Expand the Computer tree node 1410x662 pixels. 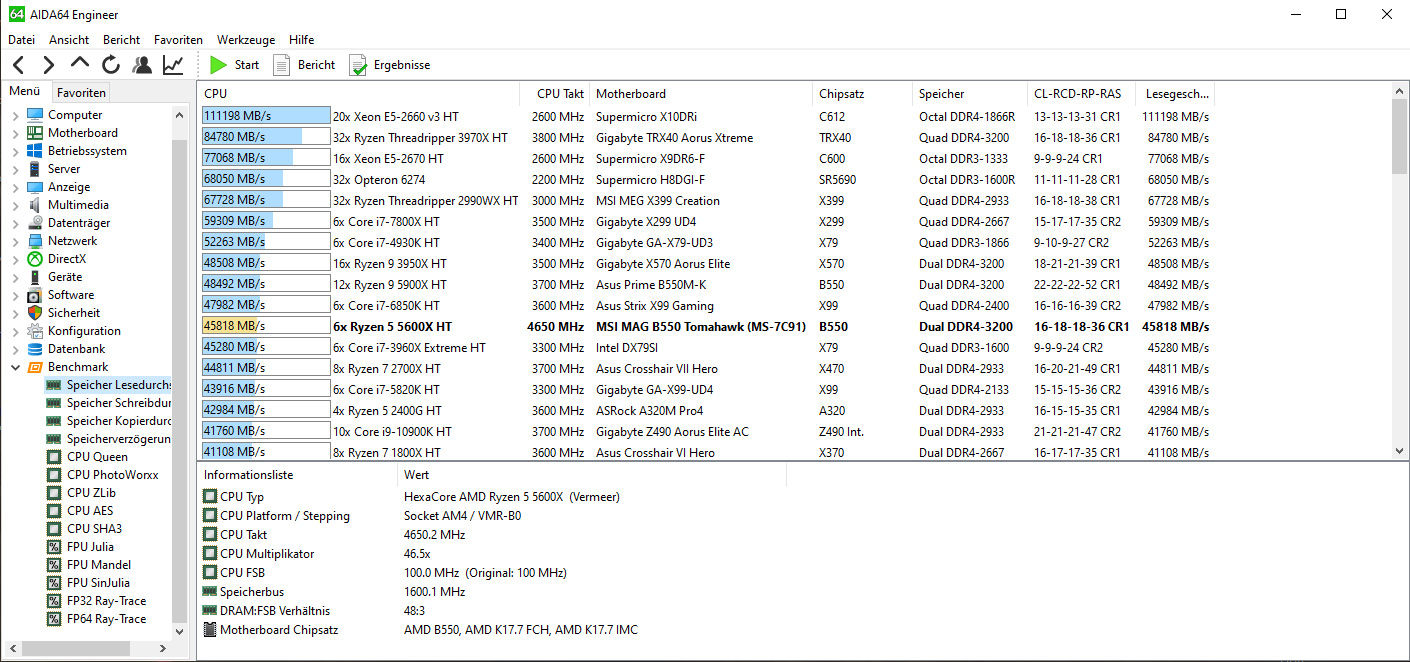click(15, 115)
